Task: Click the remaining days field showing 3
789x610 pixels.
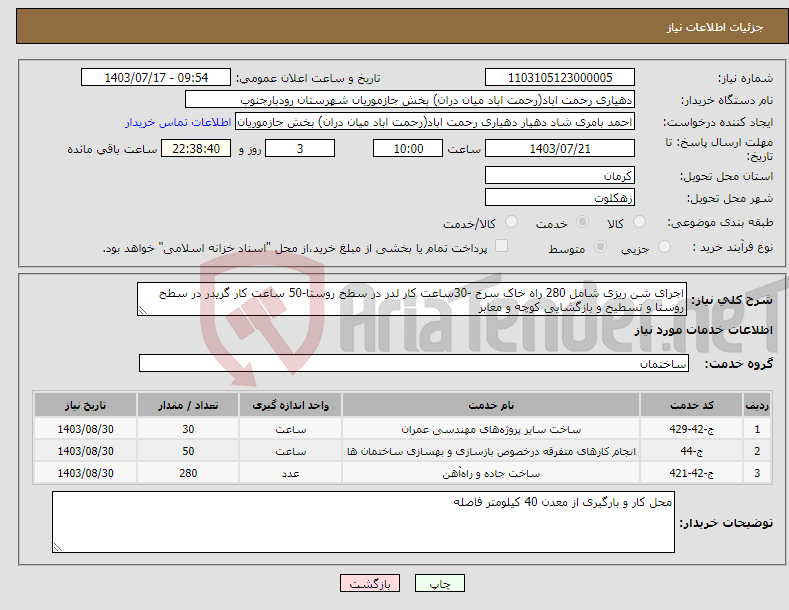Action: click(300, 148)
